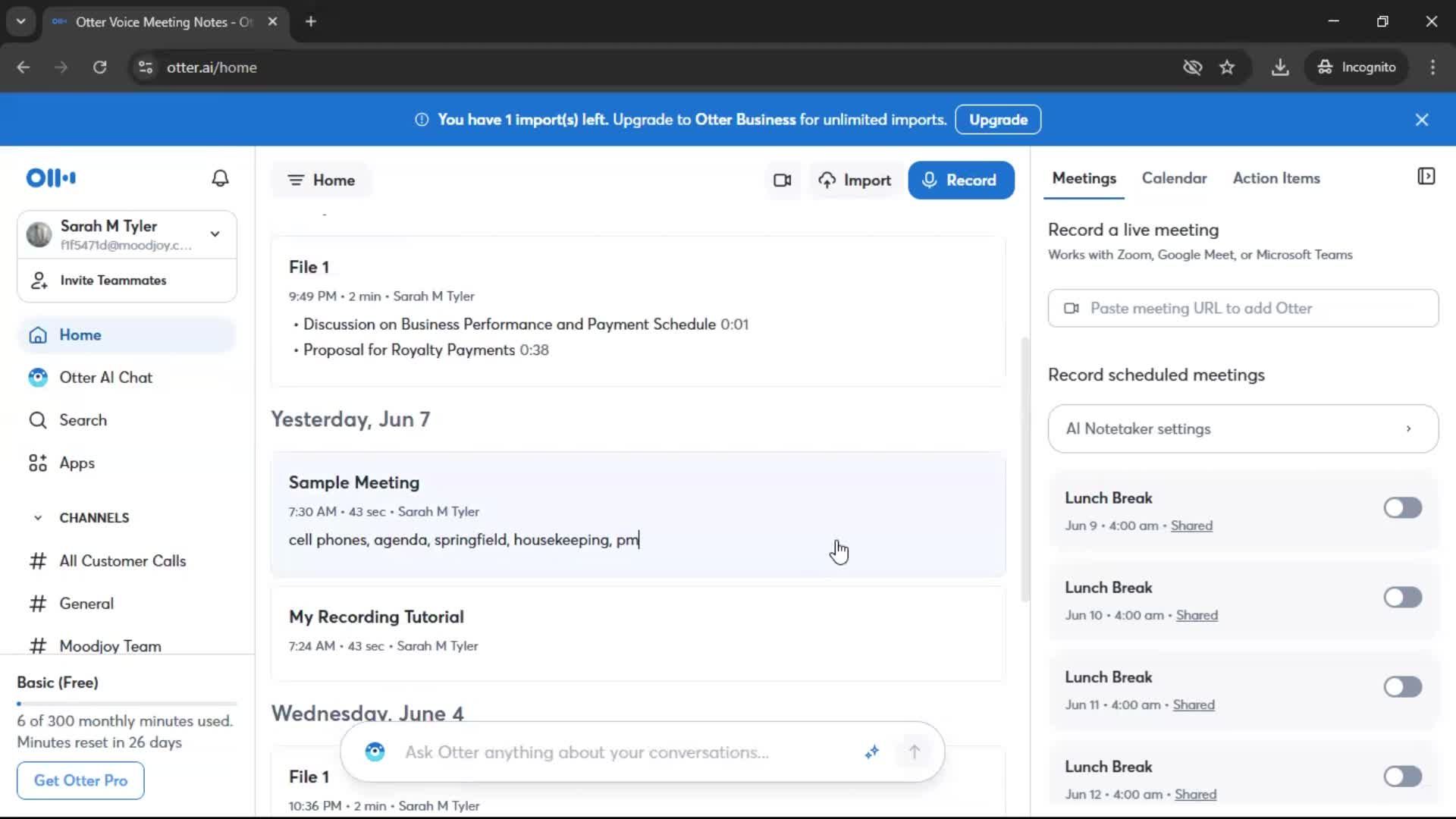Open Shared link for Jun 10 Lunch Break

point(1197,615)
